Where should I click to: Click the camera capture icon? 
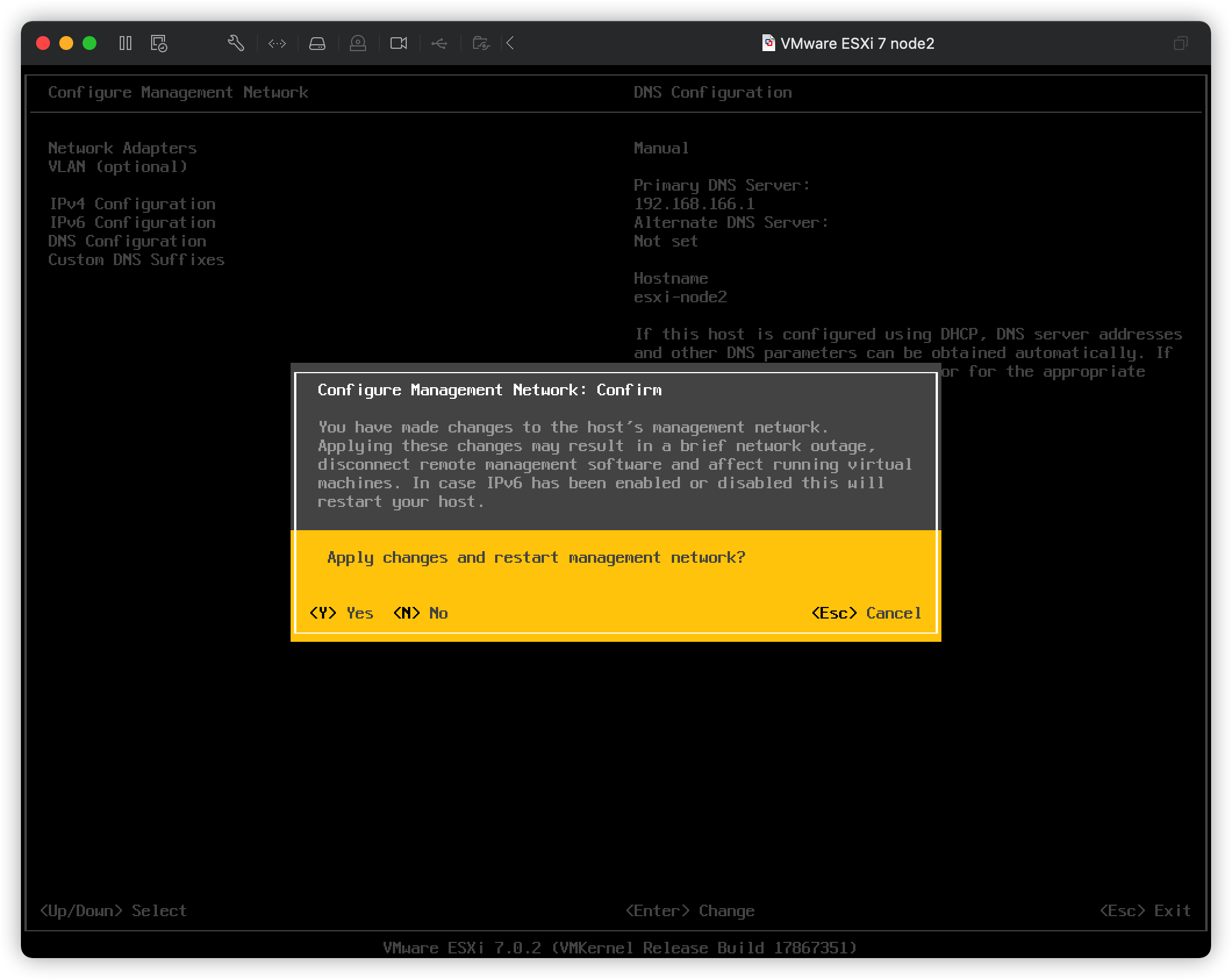point(398,44)
